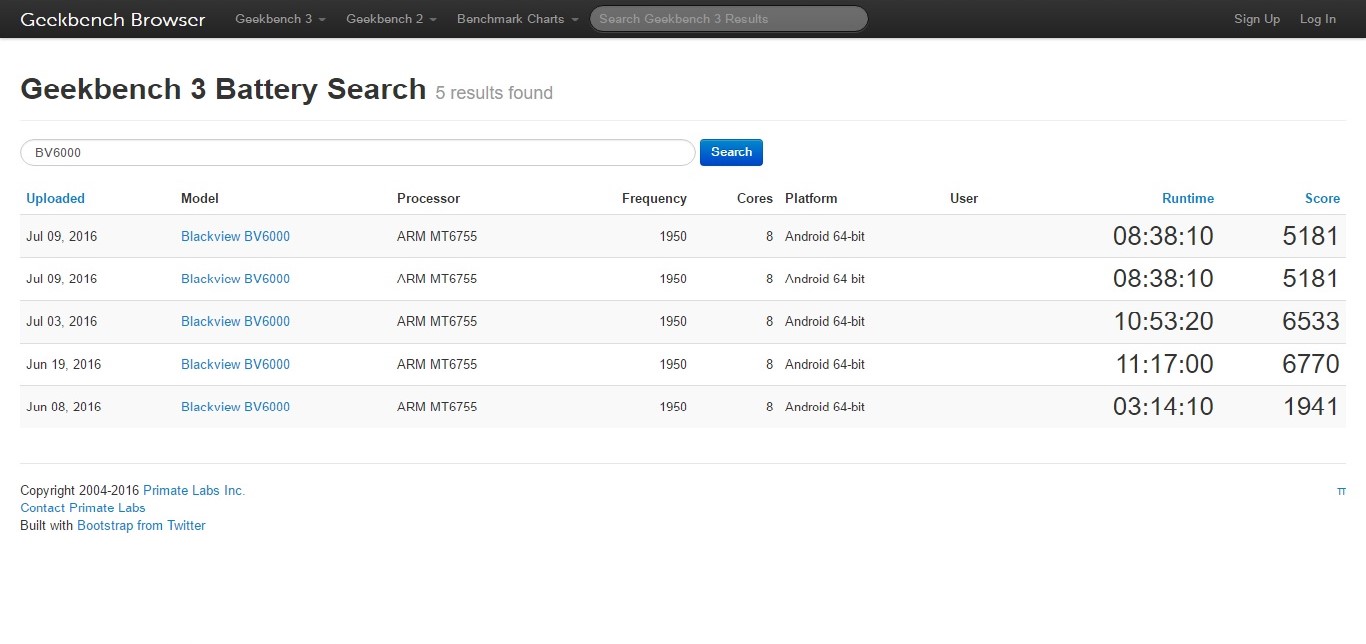Sort results by Uploaded column

pos(55,198)
